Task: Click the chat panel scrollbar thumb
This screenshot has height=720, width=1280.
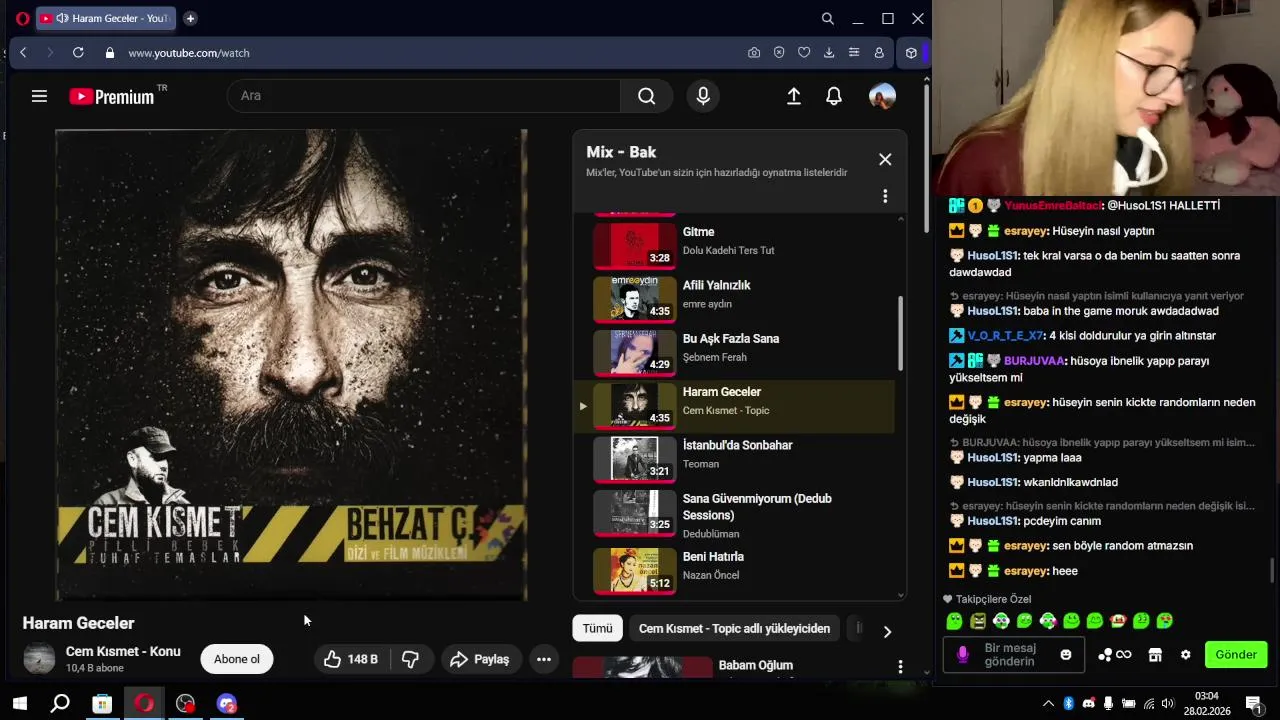Action: tap(1272, 570)
